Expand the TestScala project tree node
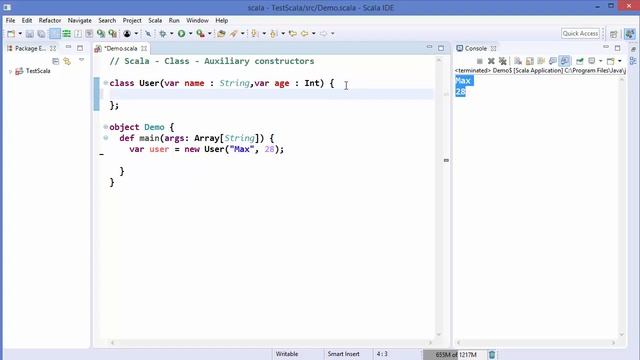The image size is (640, 360). 10,71
